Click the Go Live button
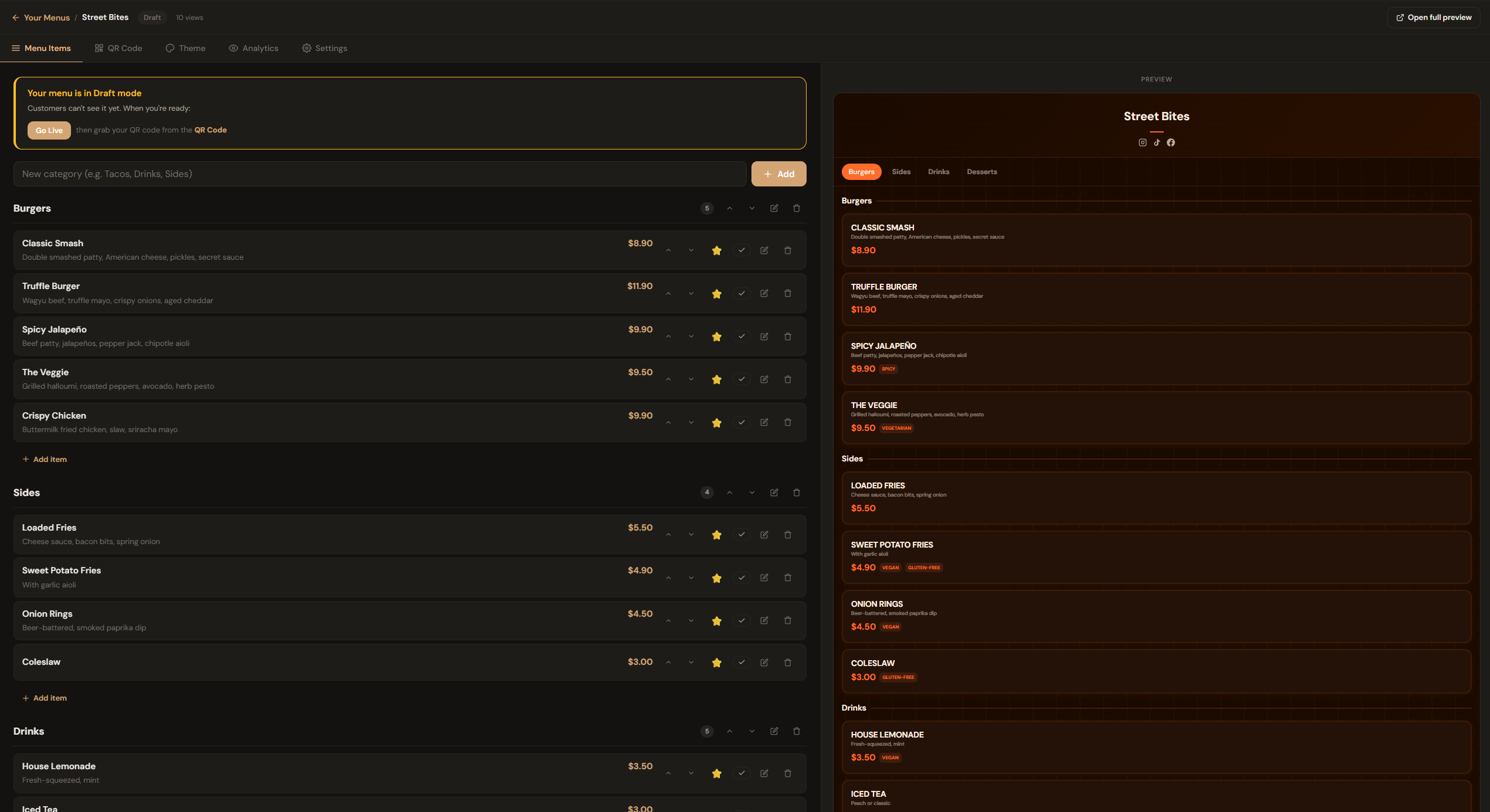 [49, 130]
